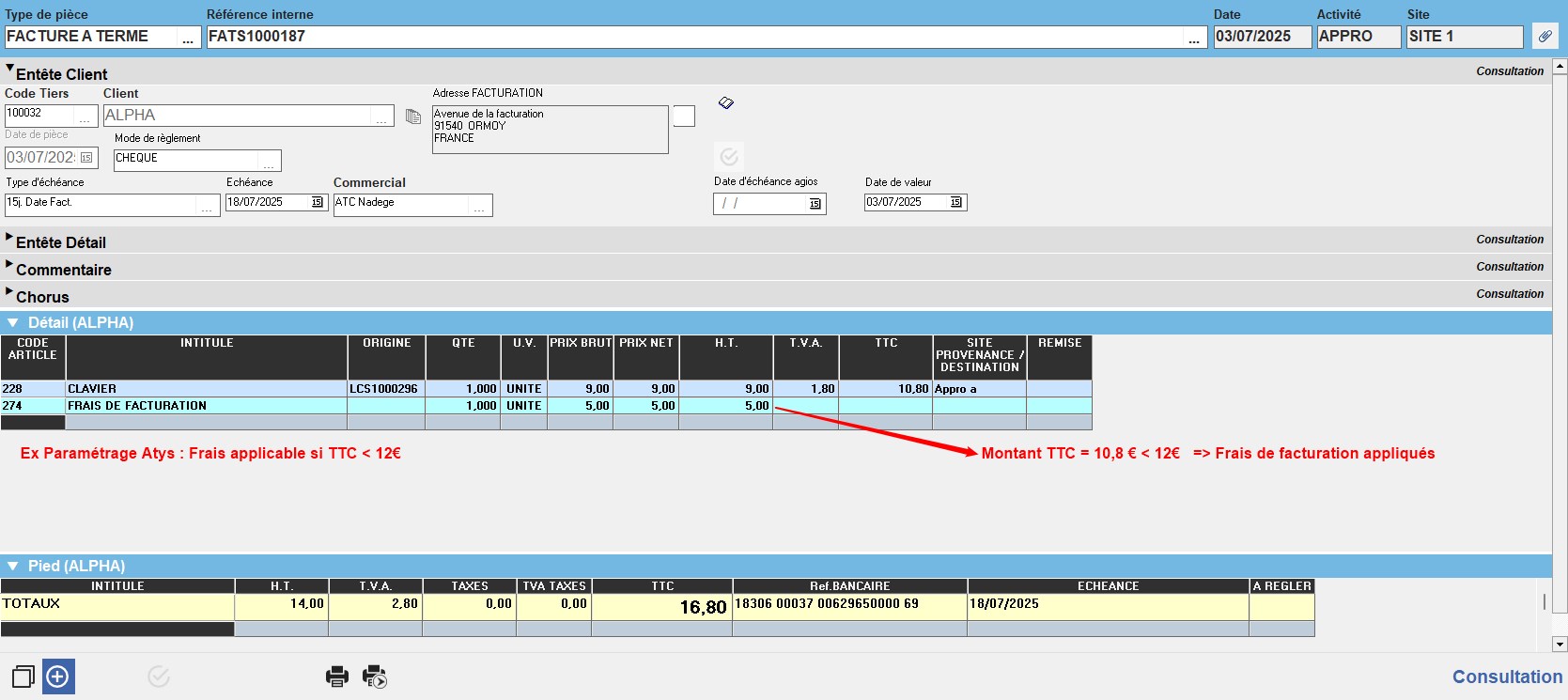The image size is (1568, 700).
Task: Click the printer icon in bottom toolbar
Action: coord(336,677)
